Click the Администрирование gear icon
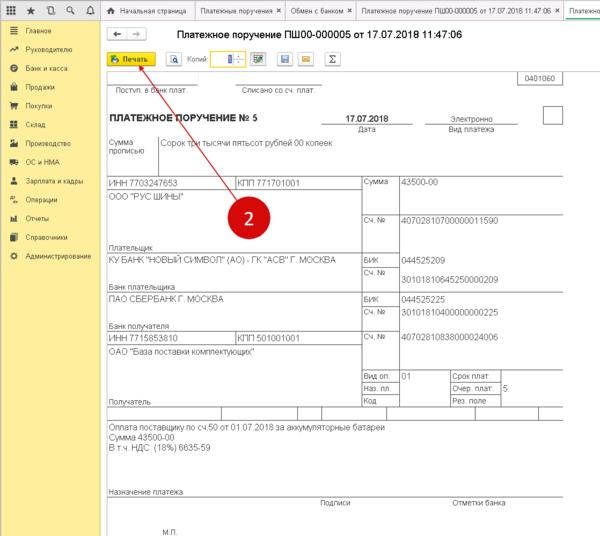This screenshot has width=600, height=536. point(14,256)
